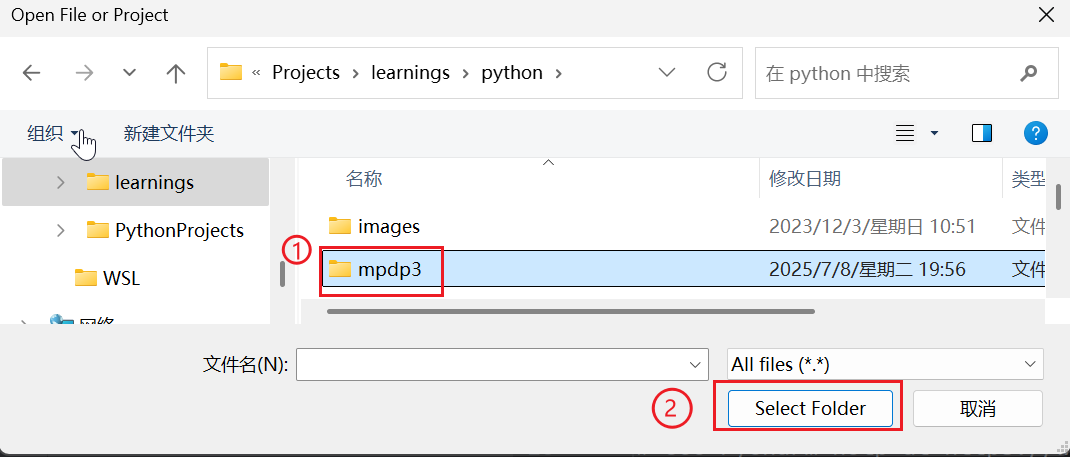Open the view options dropdown arrow

(x=934, y=133)
